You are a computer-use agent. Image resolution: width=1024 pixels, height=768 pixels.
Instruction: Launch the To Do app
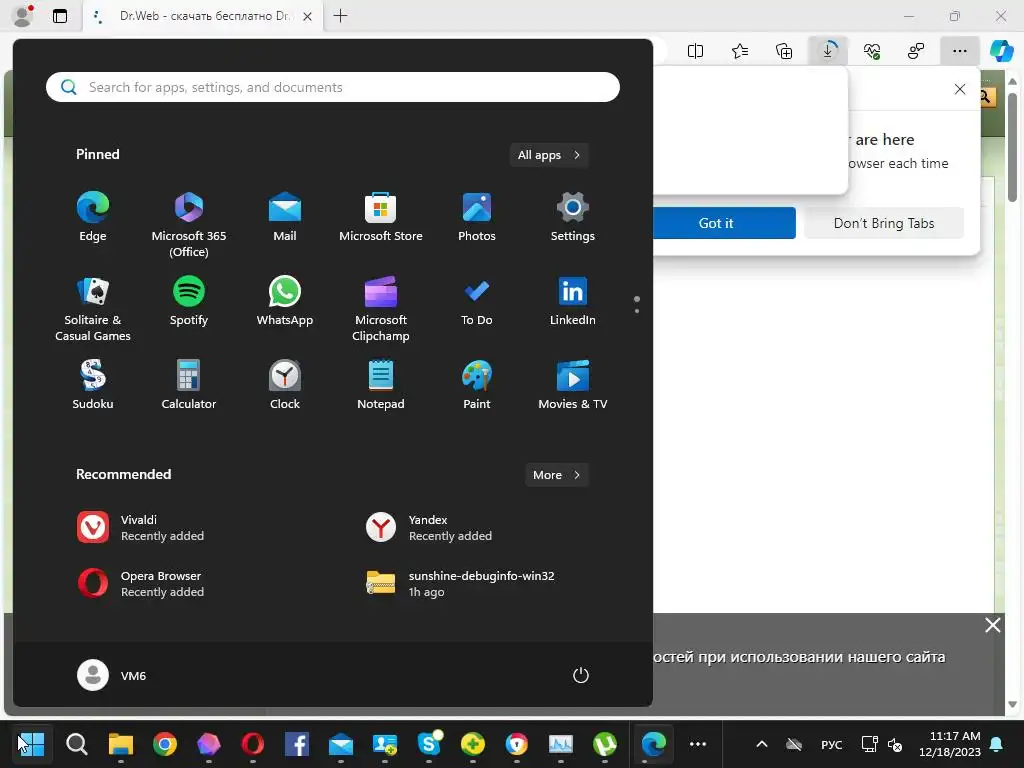477,301
